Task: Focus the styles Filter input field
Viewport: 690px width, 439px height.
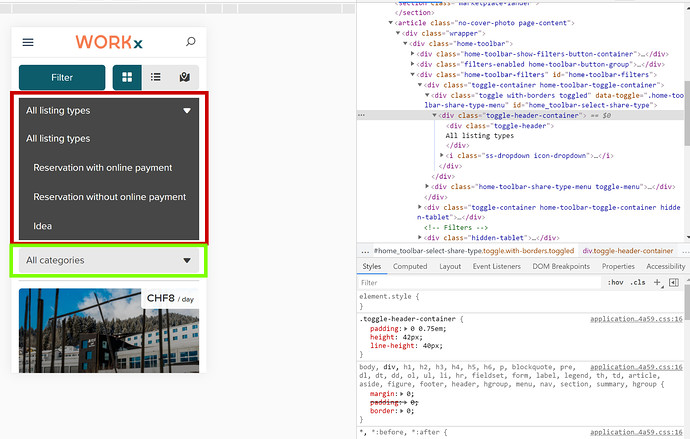Action: click(480, 283)
